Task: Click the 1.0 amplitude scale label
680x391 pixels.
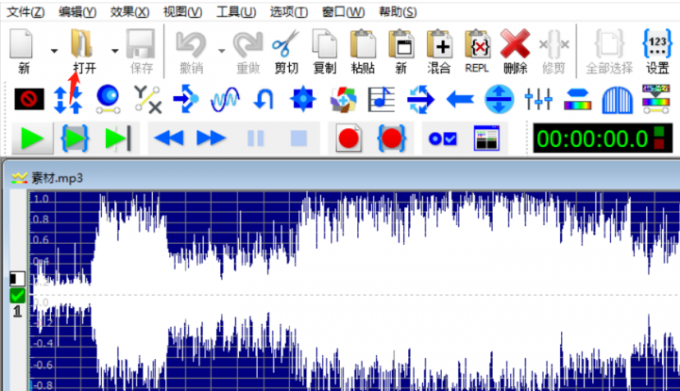Action: (41, 199)
